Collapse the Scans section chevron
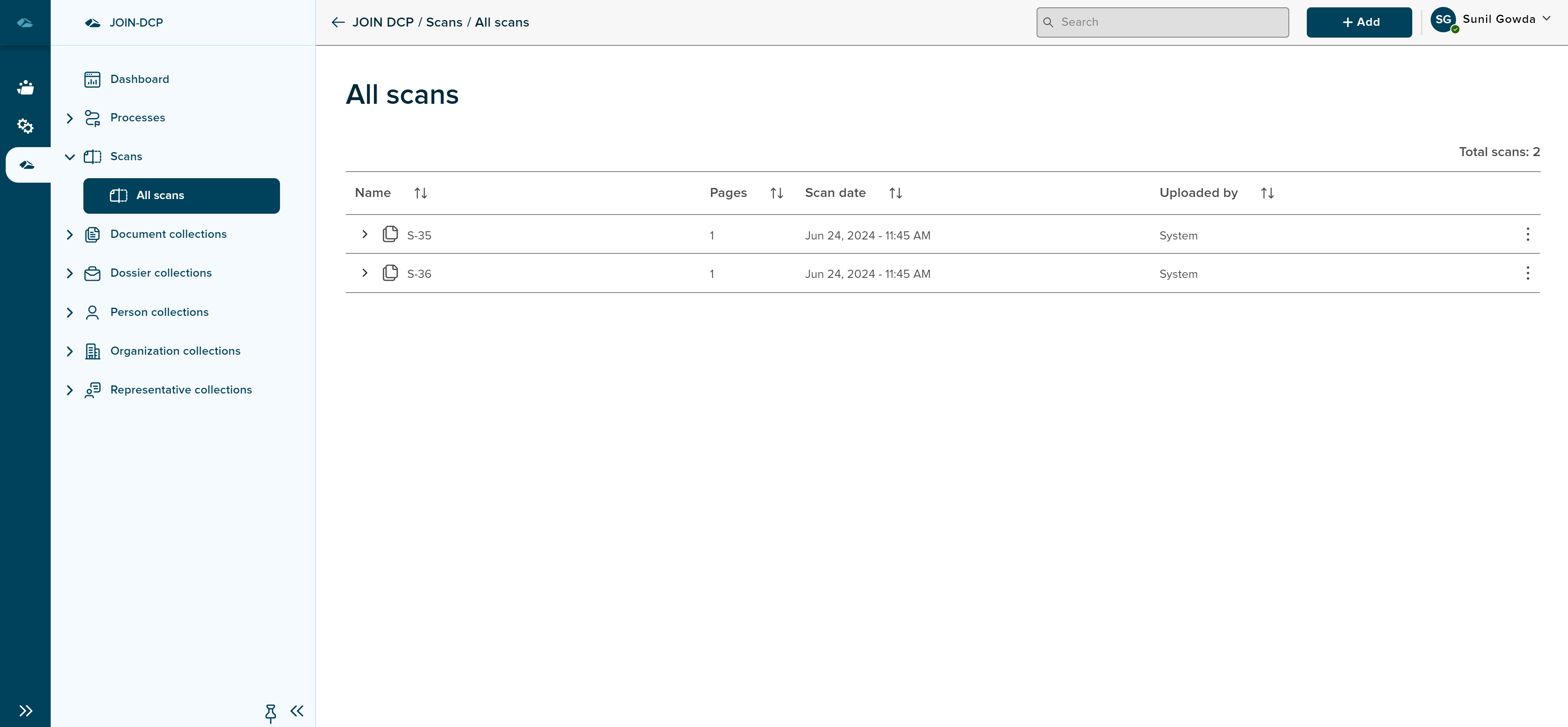 [x=69, y=157]
